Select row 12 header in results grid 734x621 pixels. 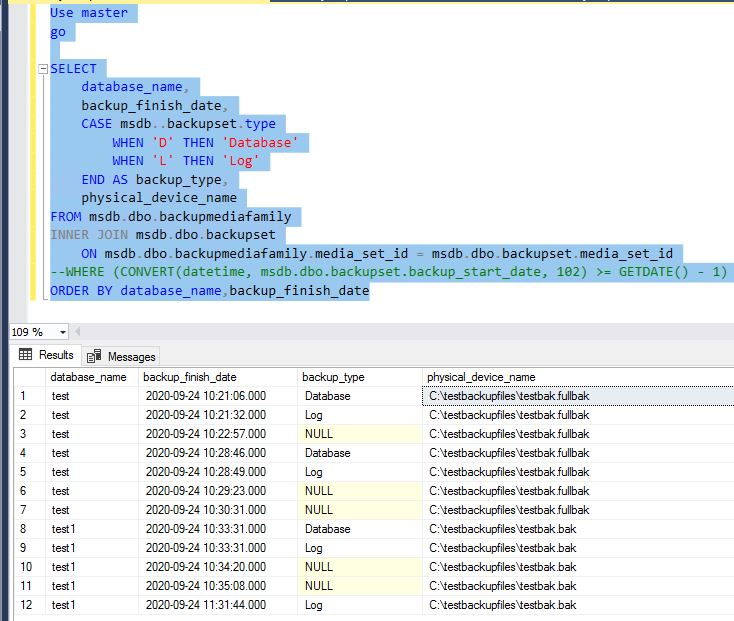click(x=29, y=605)
